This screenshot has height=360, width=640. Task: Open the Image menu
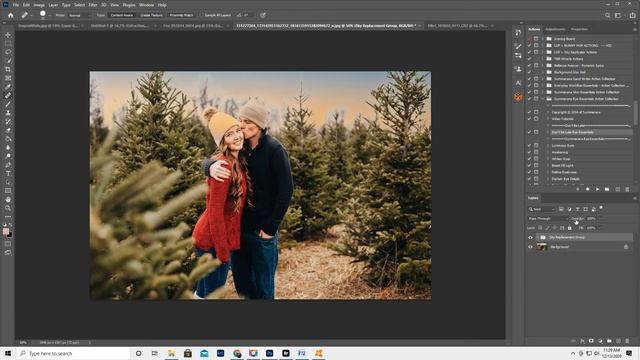coord(39,5)
